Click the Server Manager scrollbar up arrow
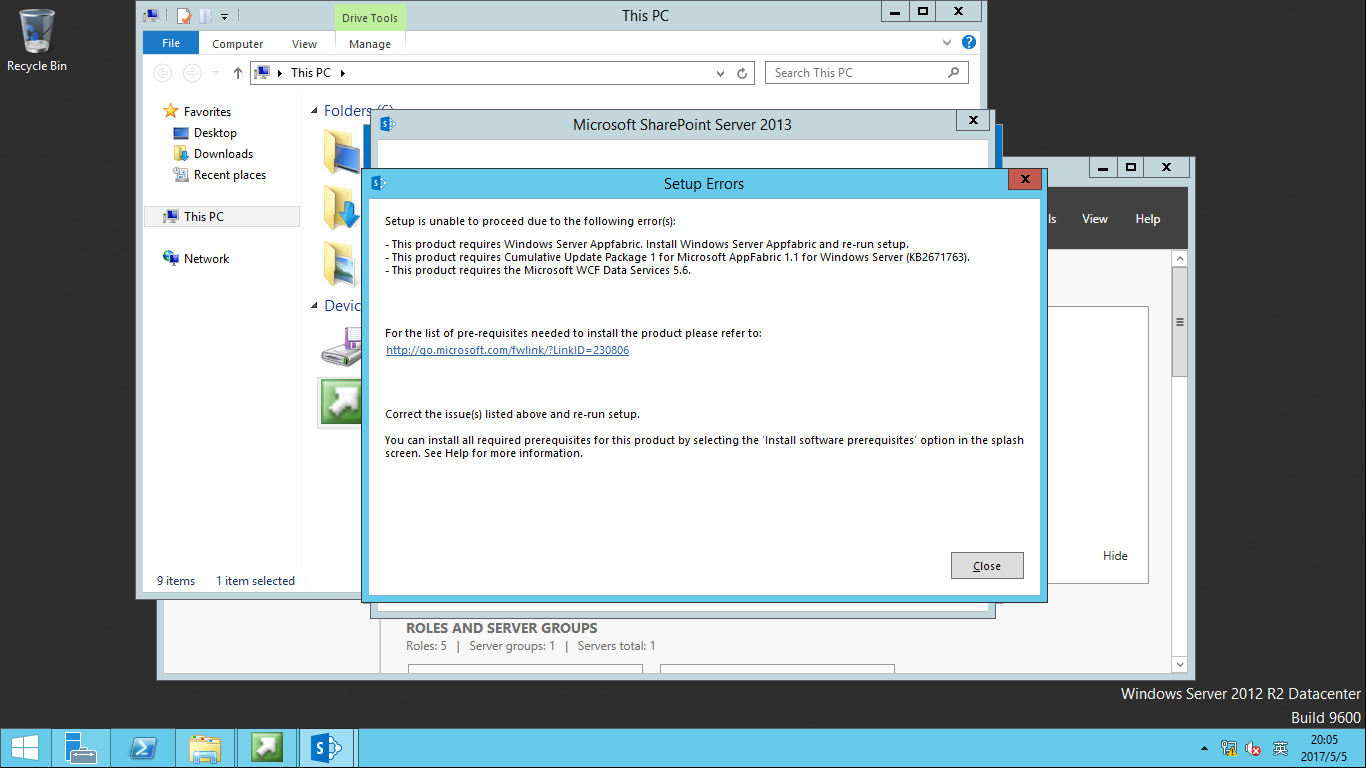The height and width of the screenshot is (768, 1366). pos(1180,259)
